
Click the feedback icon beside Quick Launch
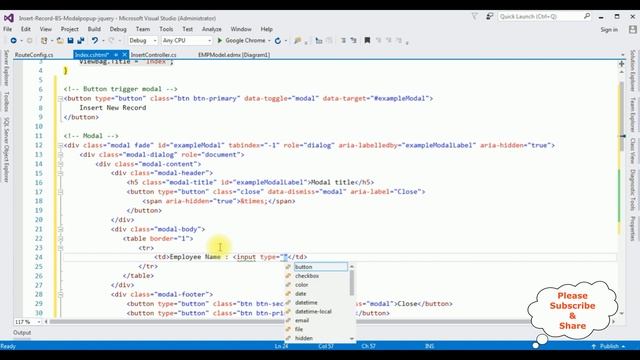pos(489,16)
